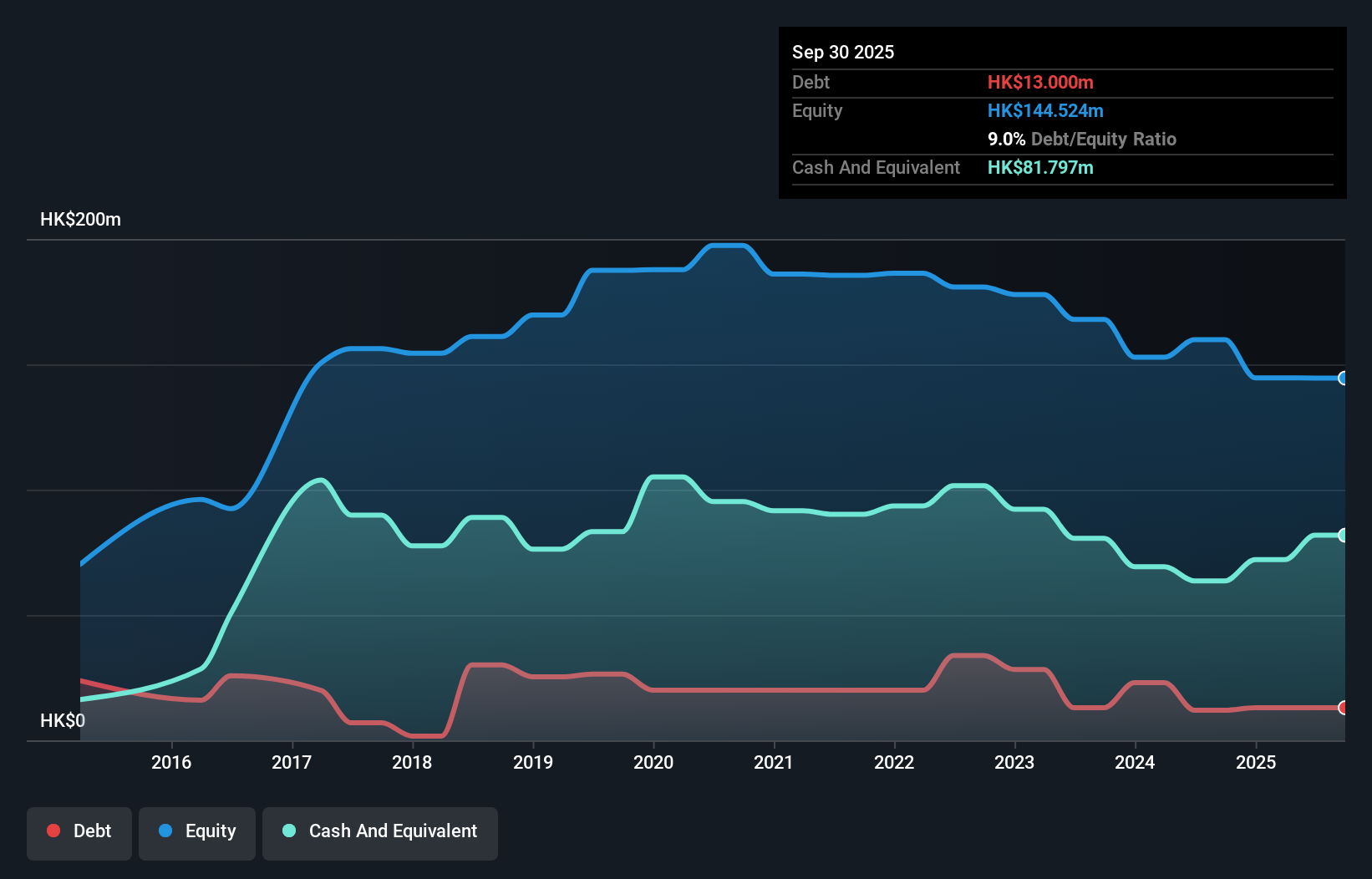The image size is (1372, 879).
Task: Toggle the Cash And Equivalent legend button
Action: pos(380,833)
